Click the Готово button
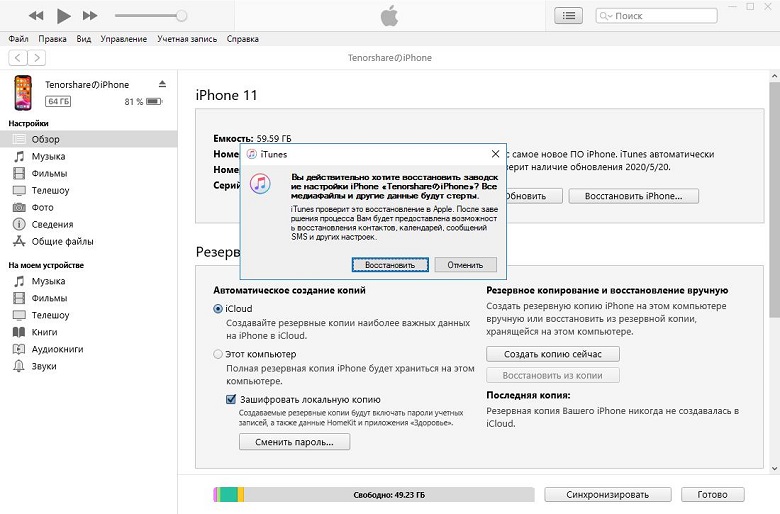The width and height of the screenshot is (780, 514). [712, 495]
